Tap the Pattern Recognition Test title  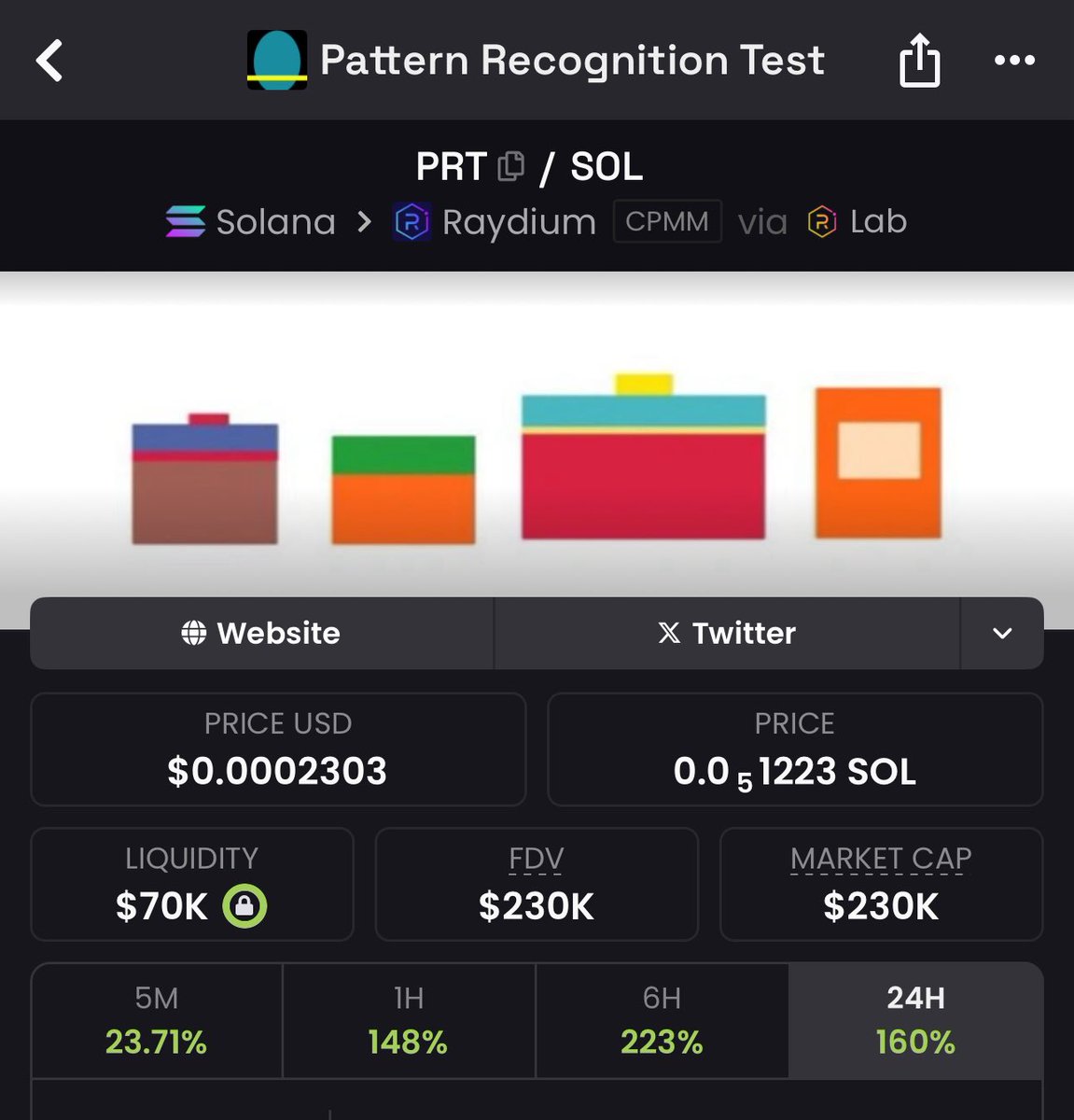tap(572, 61)
